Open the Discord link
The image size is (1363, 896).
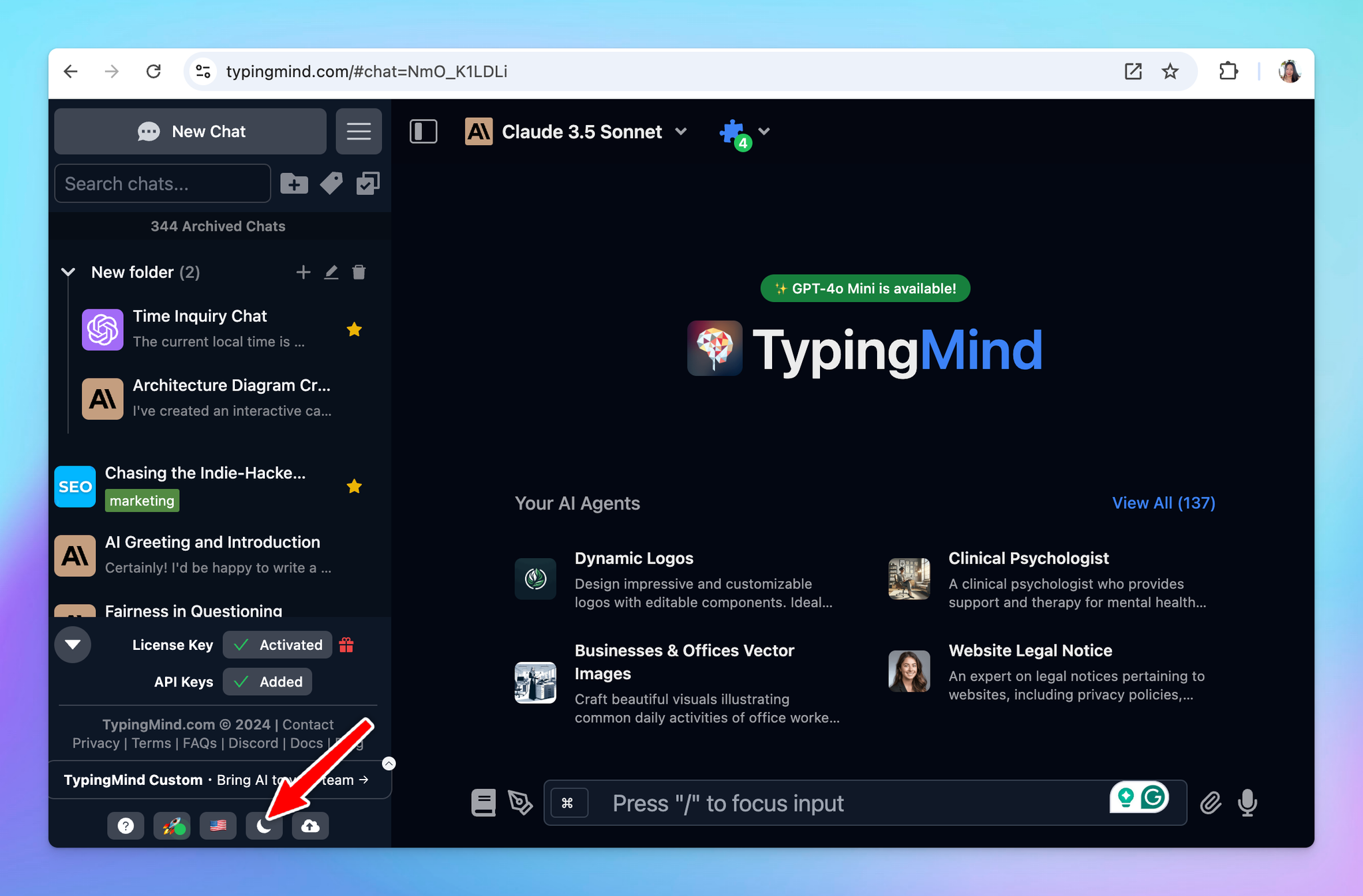pos(253,743)
